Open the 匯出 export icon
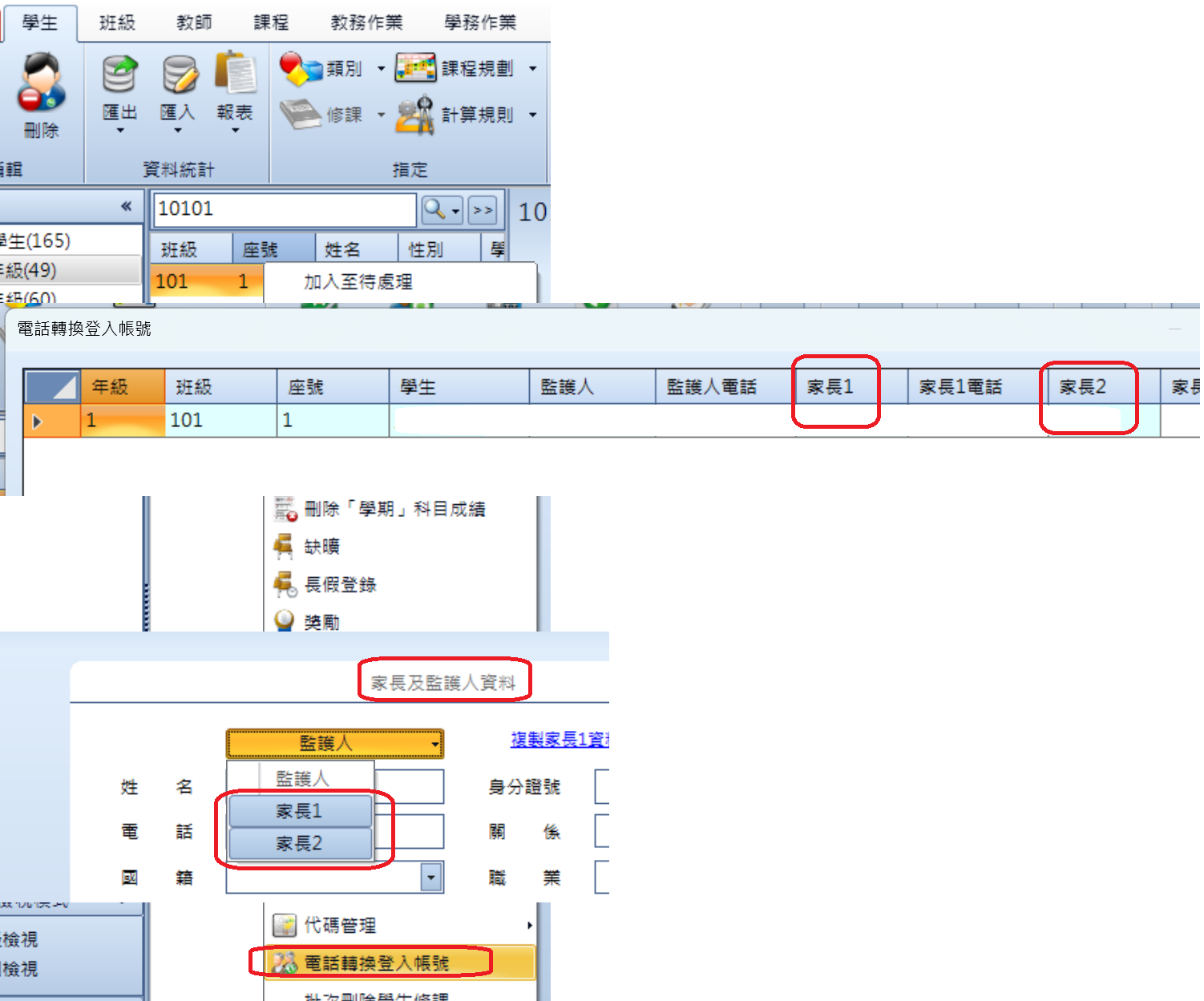The height and width of the screenshot is (1001, 1204). [120, 74]
